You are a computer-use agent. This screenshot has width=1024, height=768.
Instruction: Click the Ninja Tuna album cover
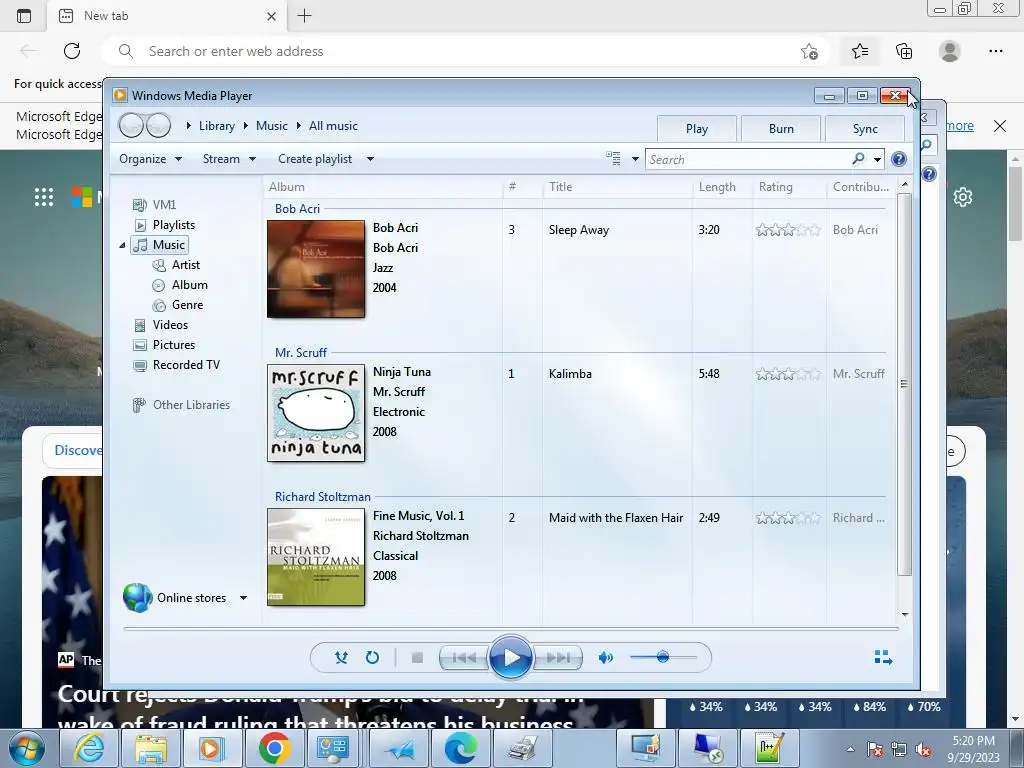click(316, 413)
